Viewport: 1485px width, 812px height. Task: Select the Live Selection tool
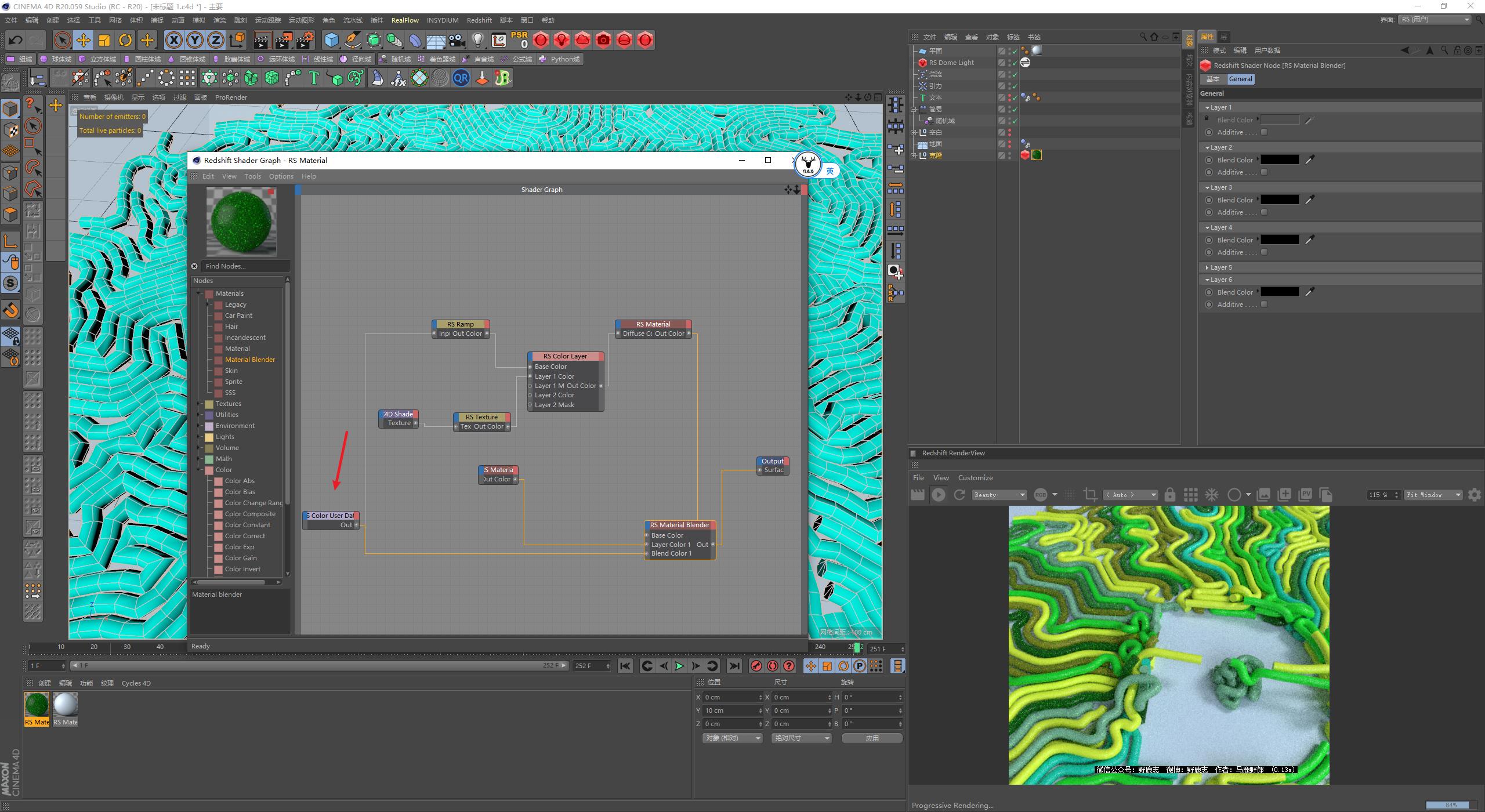coord(61,39)
